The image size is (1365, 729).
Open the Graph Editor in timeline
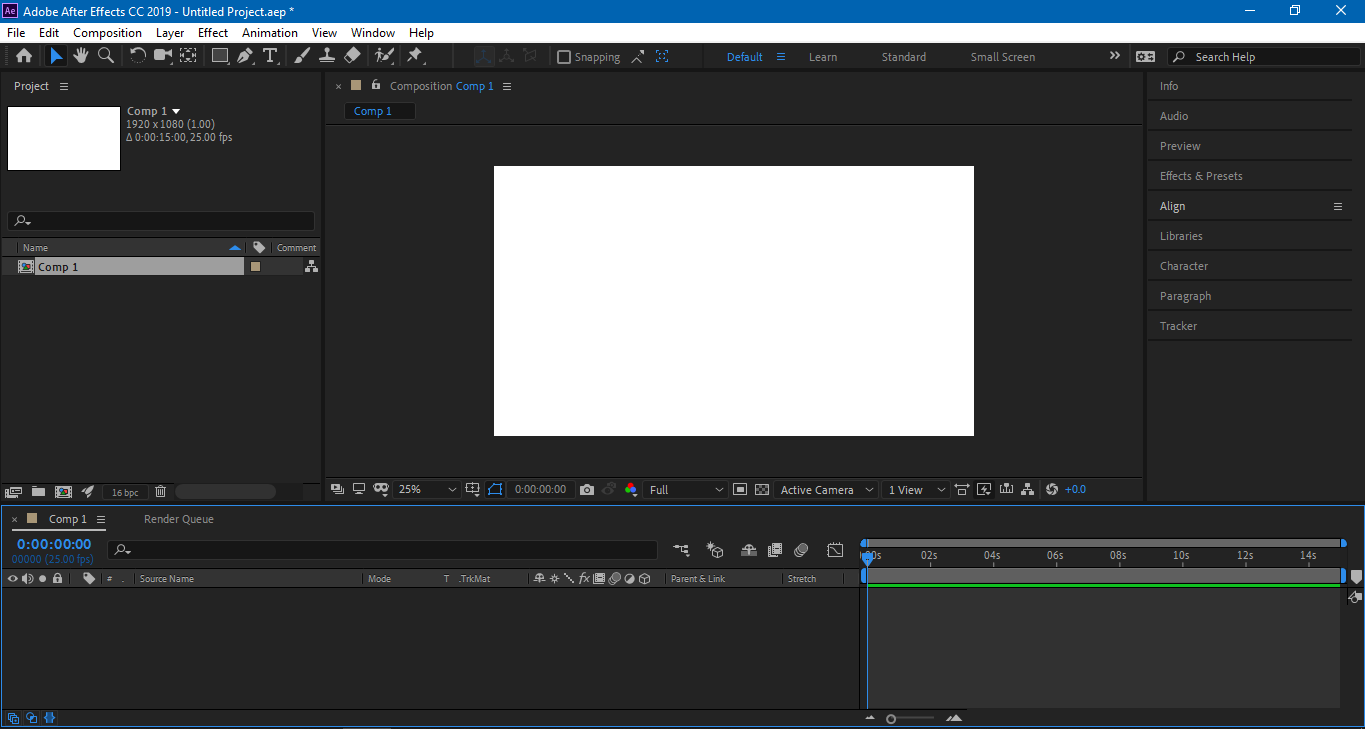pyautogui.click(x=835, y=549)
